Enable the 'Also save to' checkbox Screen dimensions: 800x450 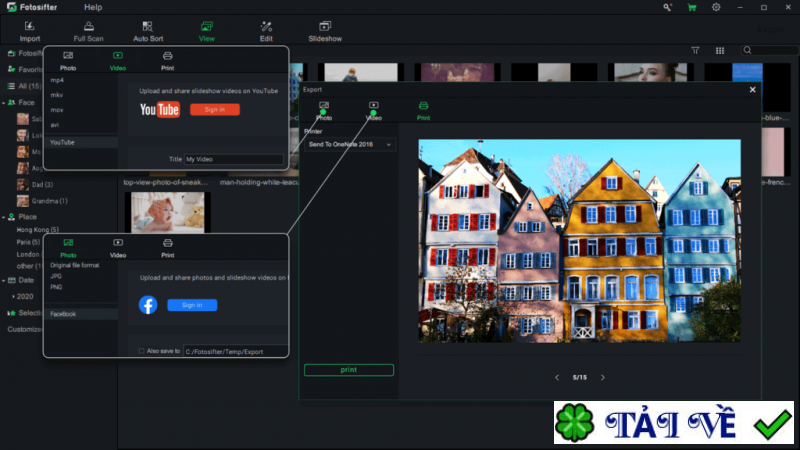tap(141, 351)
